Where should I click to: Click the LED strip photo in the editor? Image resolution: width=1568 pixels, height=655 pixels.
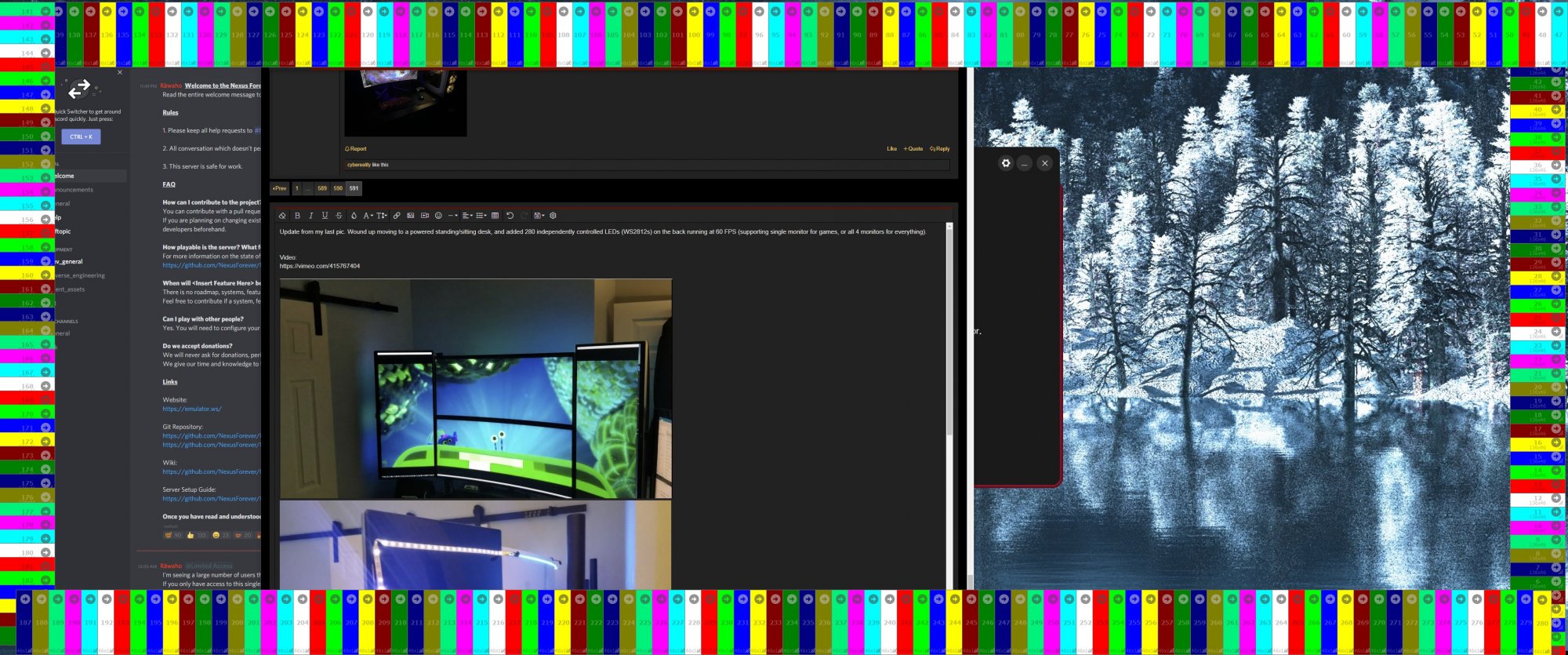tap(476, 545)
